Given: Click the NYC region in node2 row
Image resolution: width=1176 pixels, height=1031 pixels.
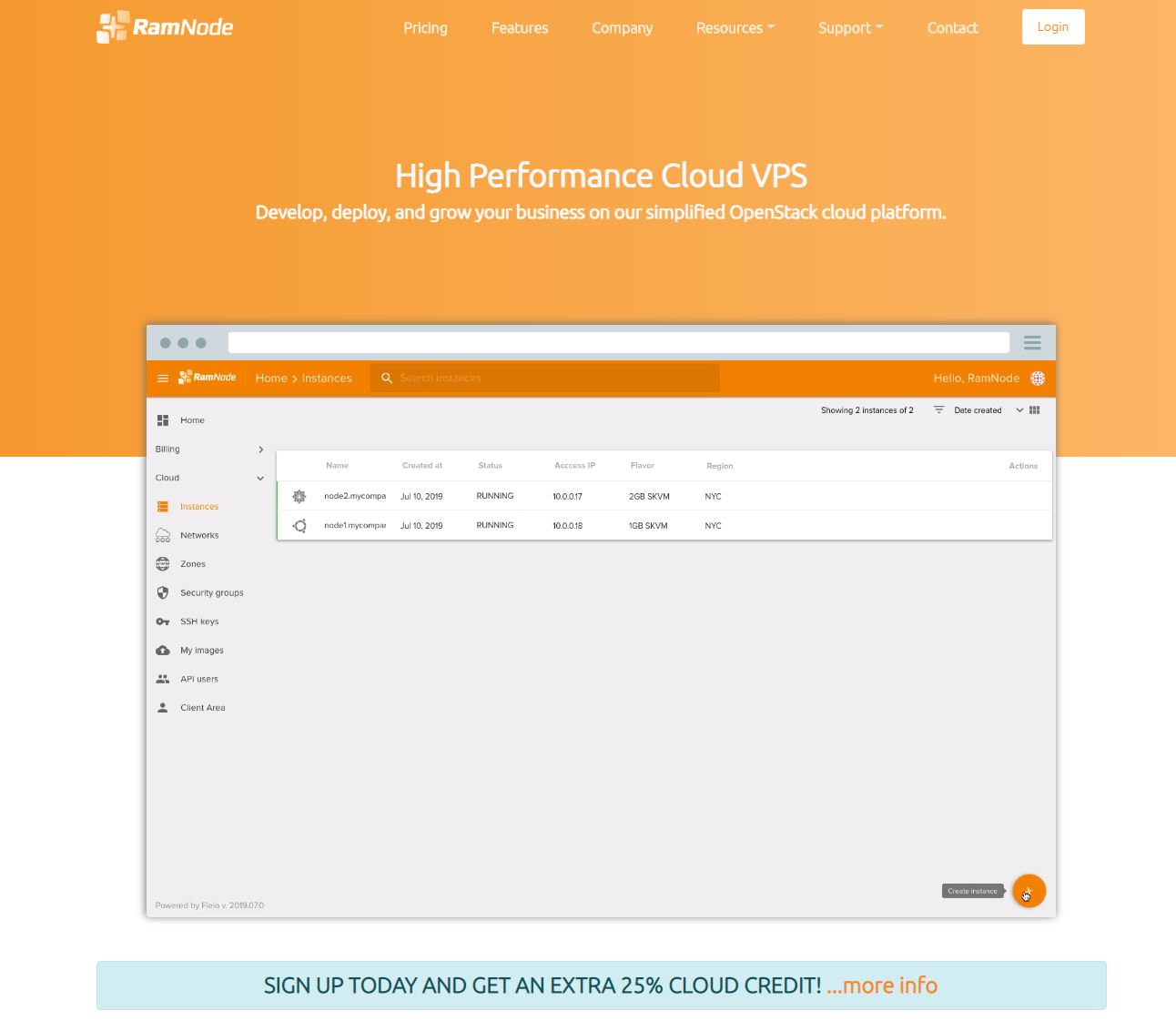Looking at the screenshot, I should point(713,497).
